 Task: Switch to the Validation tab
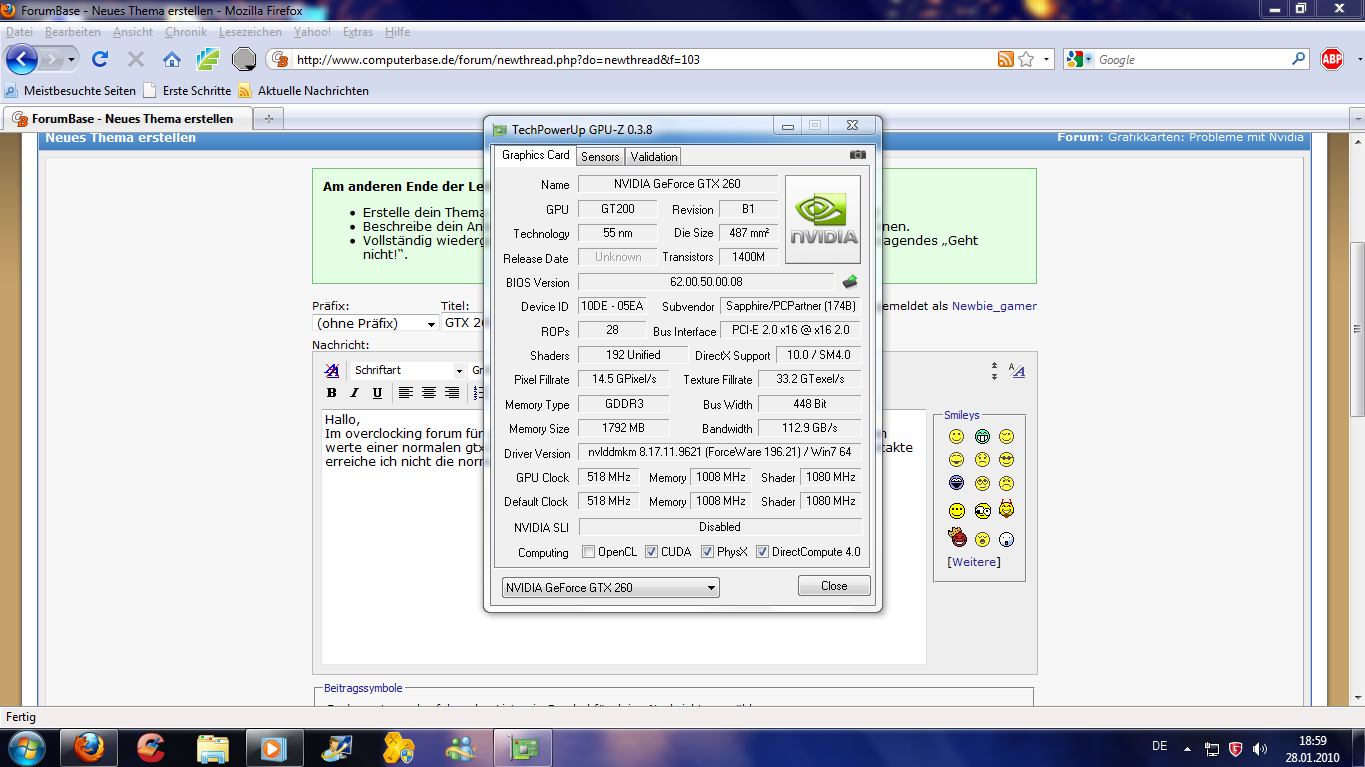(654, 156)
